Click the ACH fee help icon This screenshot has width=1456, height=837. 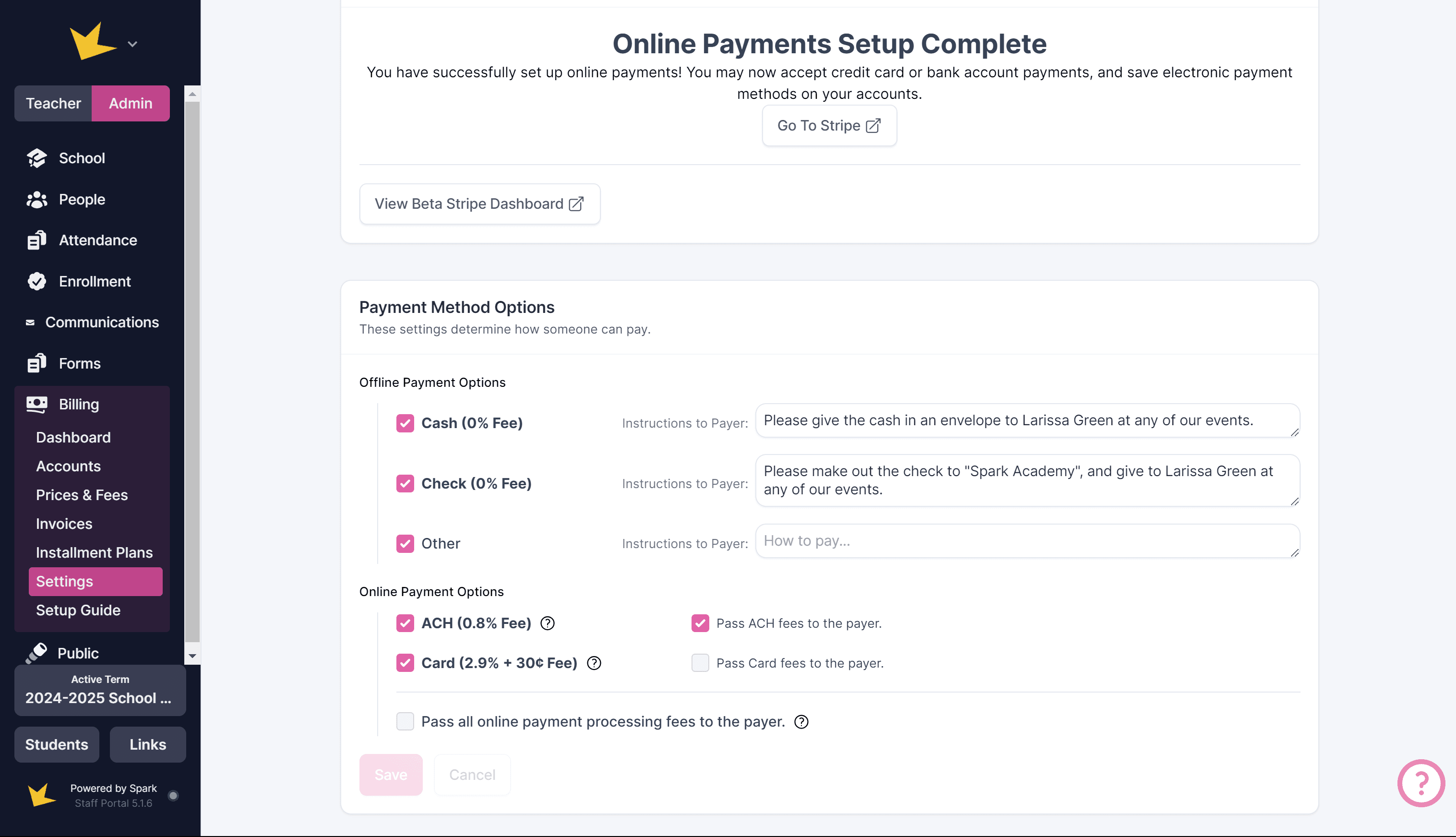(547, 623)
